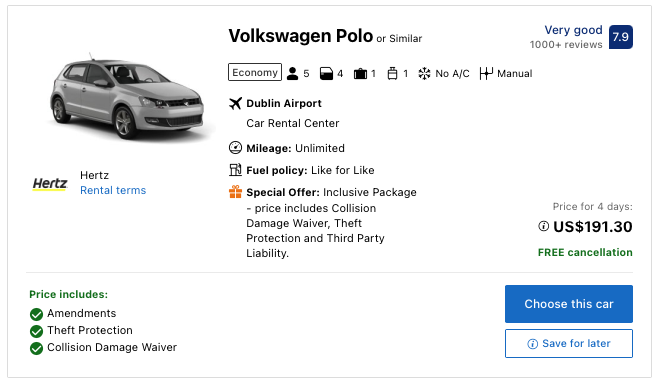This screenshot has height=389, width=660.
Task: Click the passenger seats person icon
Action: (292, 74)
